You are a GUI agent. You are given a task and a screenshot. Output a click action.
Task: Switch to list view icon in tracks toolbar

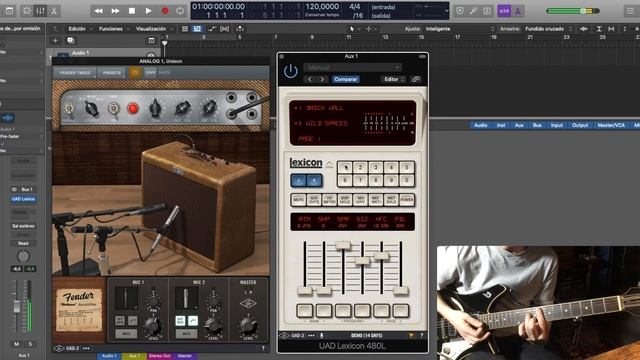[x=185, y=29]
